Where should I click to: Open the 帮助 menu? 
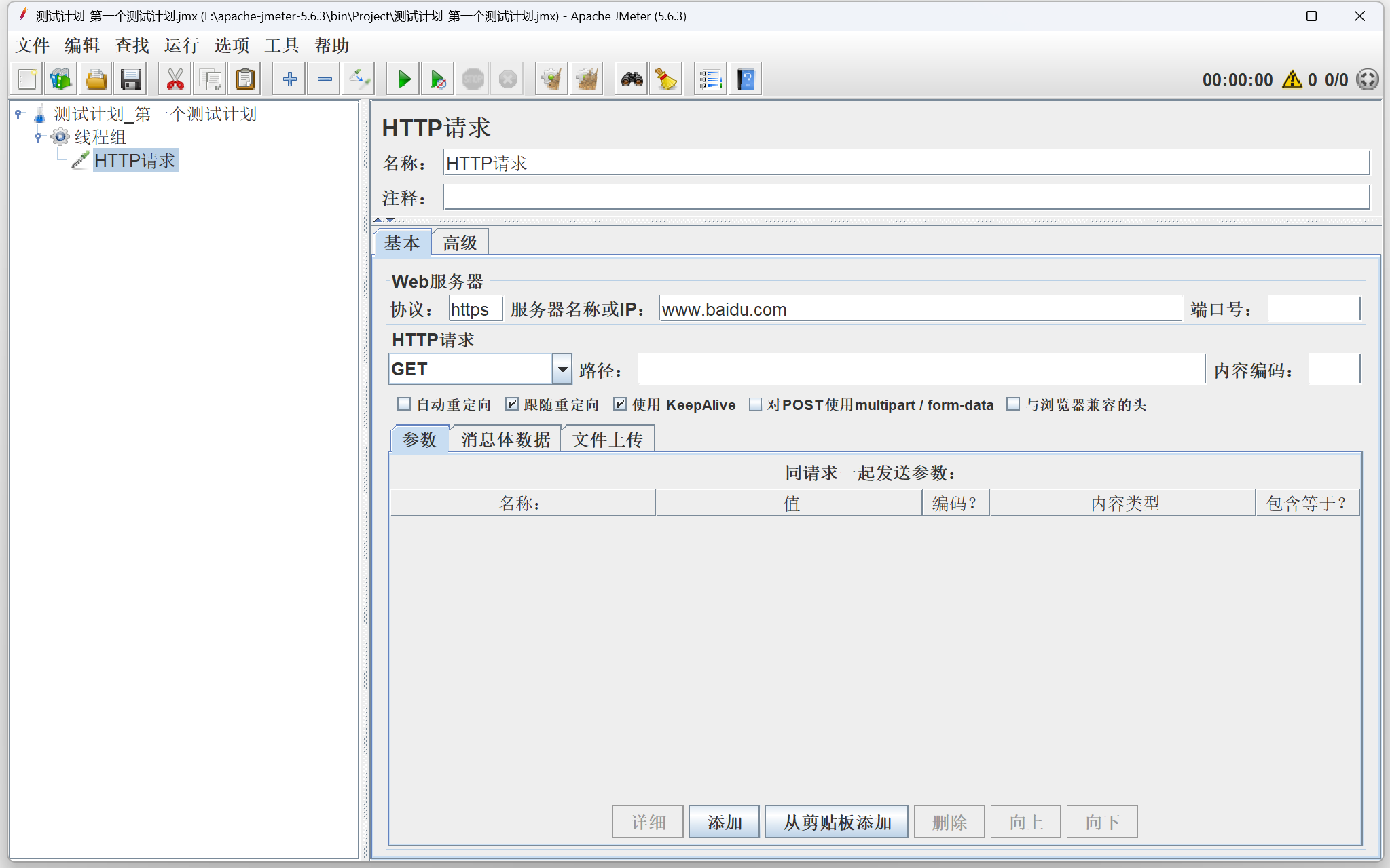tap(332, 45)
